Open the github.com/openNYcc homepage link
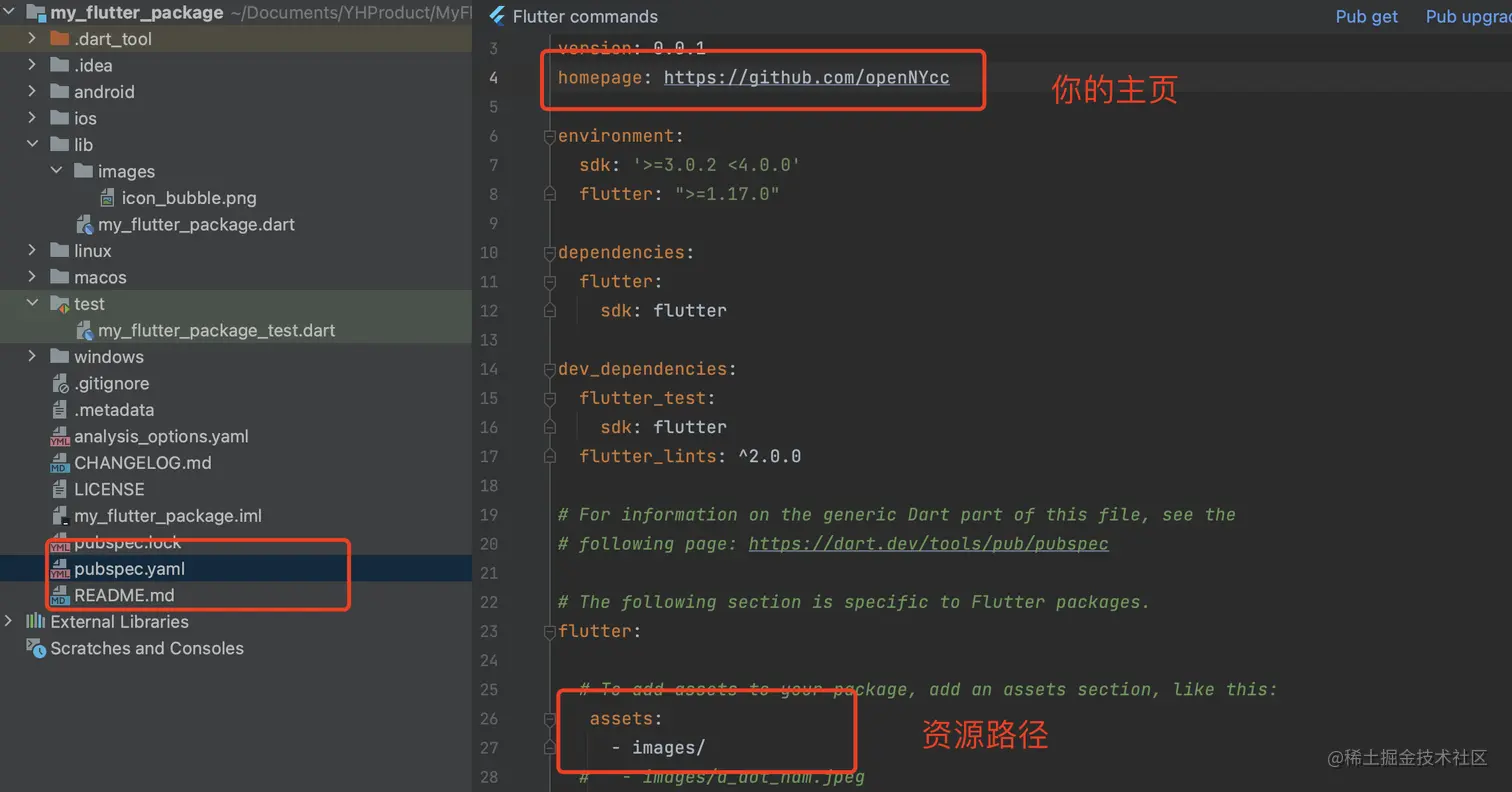Viewport: 1512px width, 792px height. (806, 77)
